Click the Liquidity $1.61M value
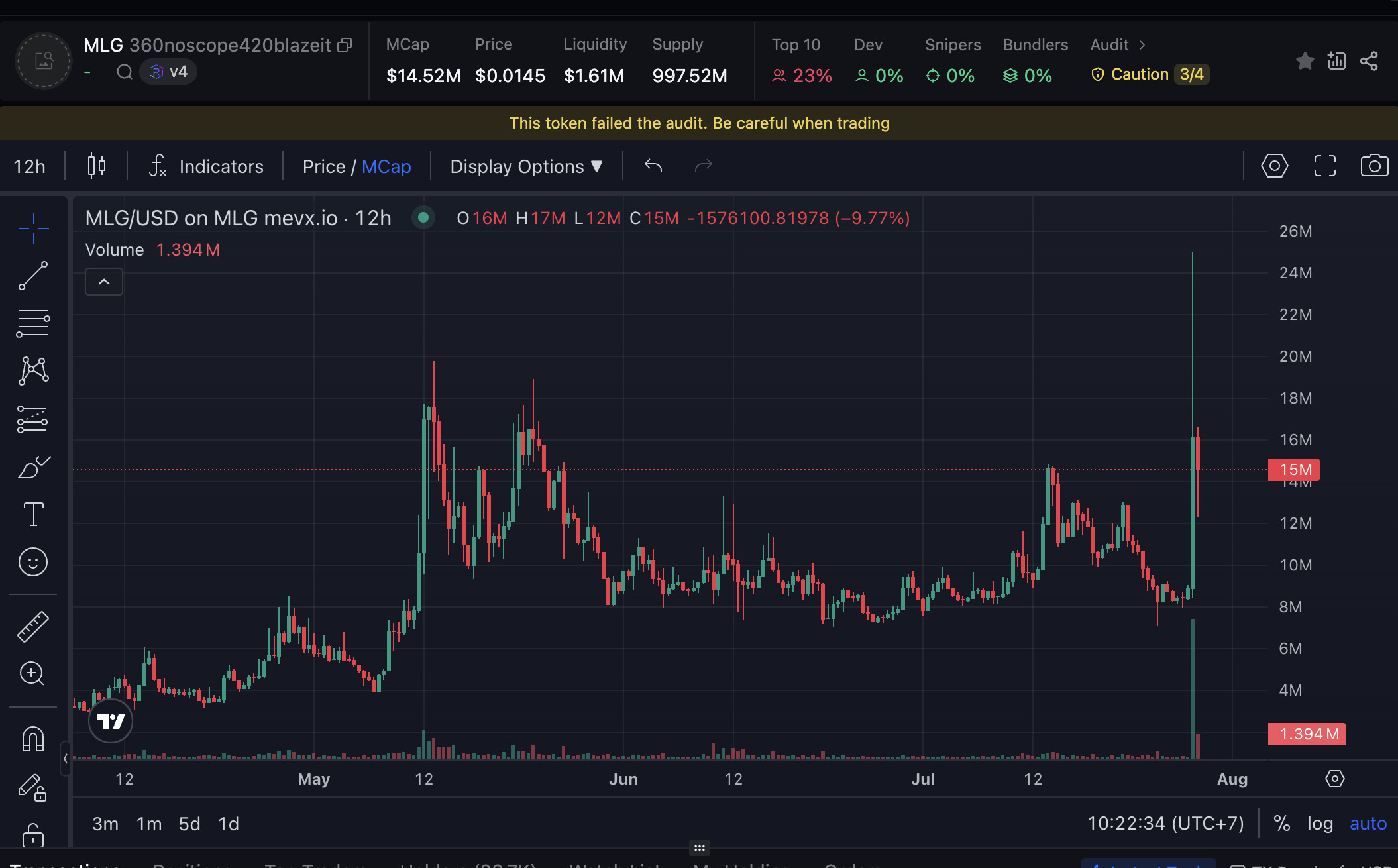The image size is (1398, 868). click(594, 76)
